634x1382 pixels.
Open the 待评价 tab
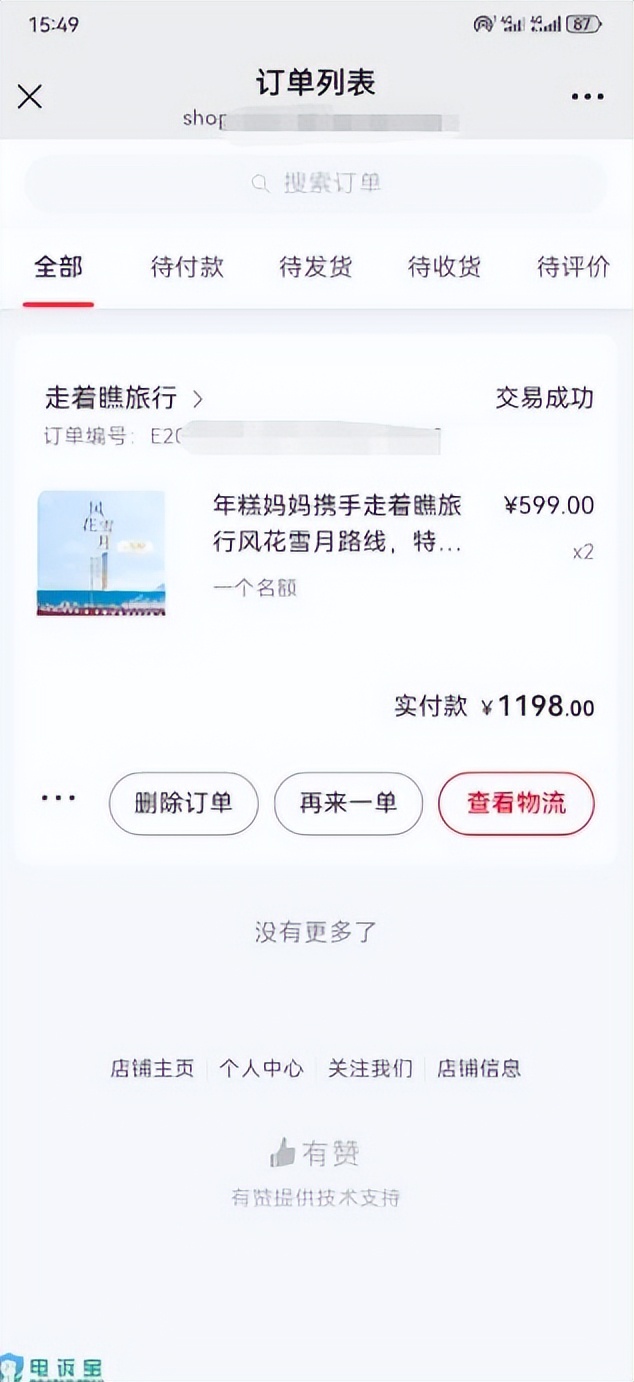pyautogui.click(x=572, y=267)
